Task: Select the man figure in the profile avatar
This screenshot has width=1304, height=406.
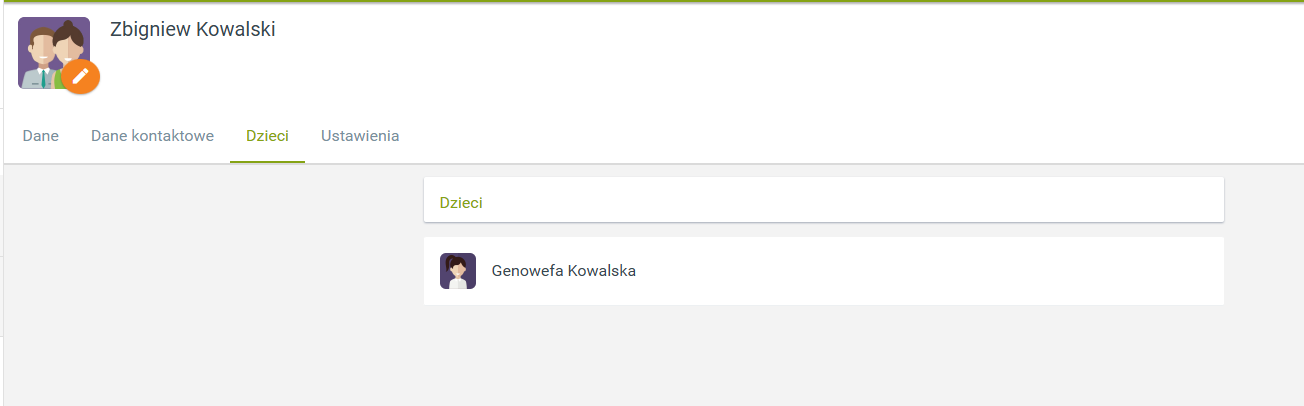Action: click(x=40, y=60)
